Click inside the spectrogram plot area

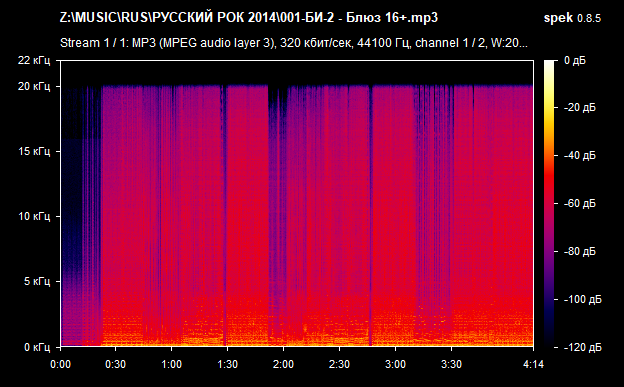point(297,203)
